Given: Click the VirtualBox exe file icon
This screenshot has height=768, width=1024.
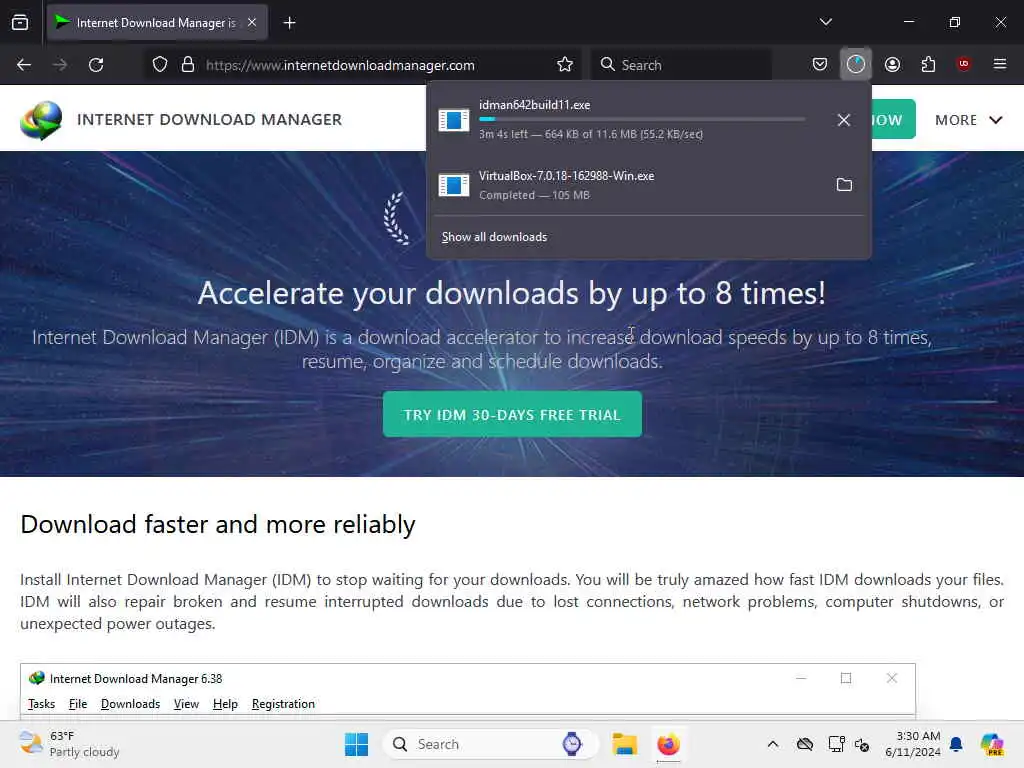Looking at the screenshot, I should 454,185.
